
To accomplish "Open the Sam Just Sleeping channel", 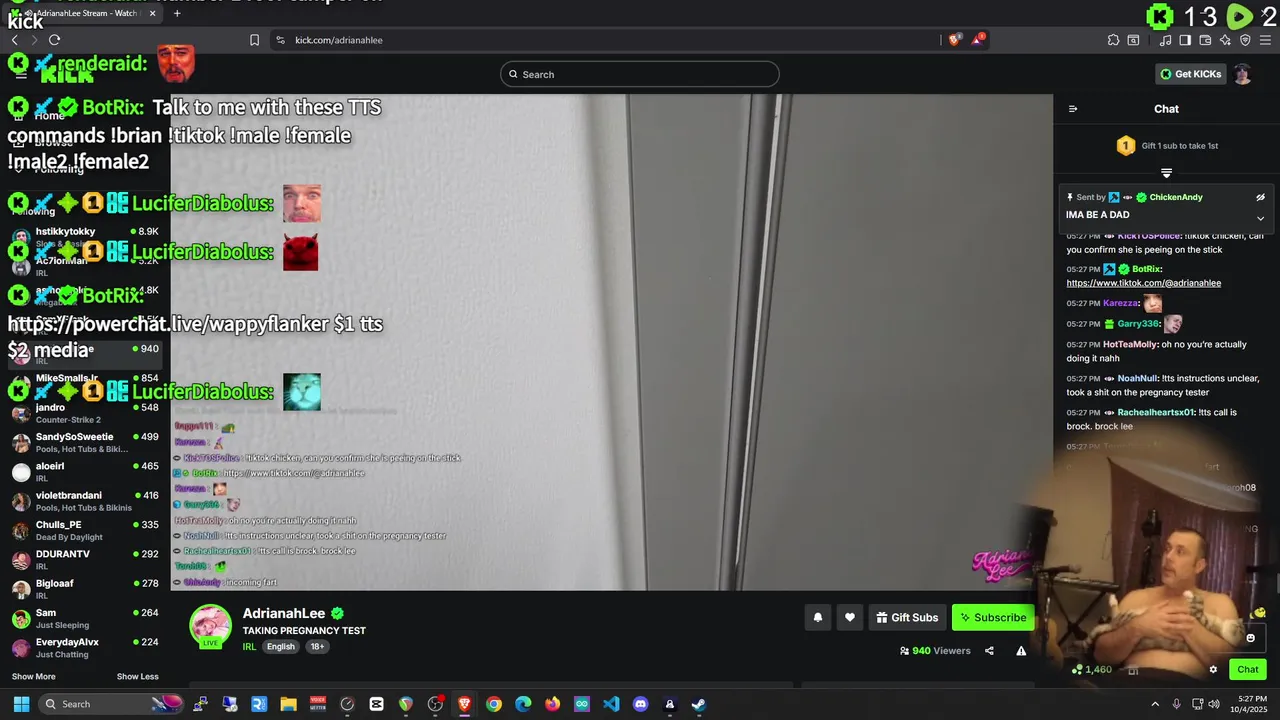I will point(84,618).
